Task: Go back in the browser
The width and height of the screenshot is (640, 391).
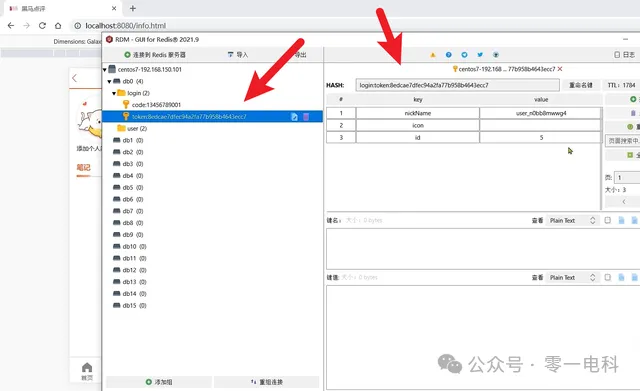Action: tap(11, 25)
